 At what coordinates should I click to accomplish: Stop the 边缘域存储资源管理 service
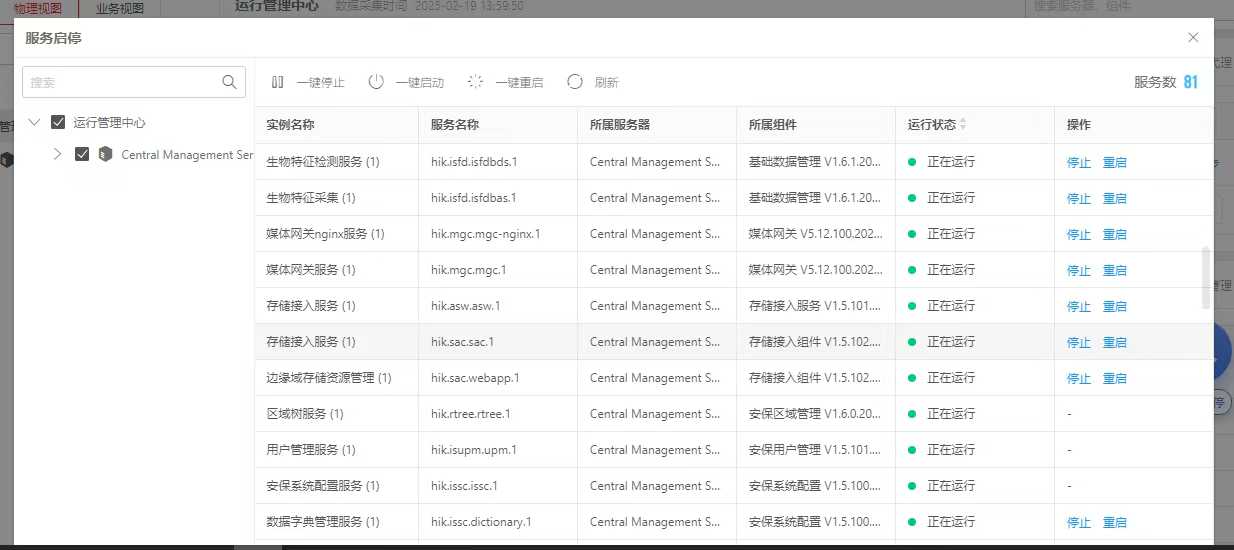tap(1079, 378)
